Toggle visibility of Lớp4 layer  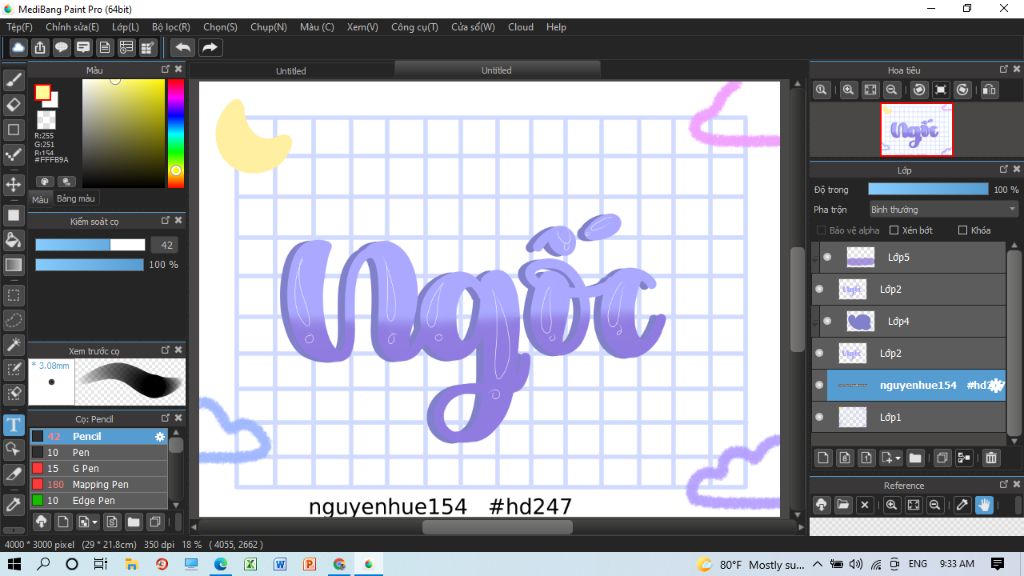827,321
